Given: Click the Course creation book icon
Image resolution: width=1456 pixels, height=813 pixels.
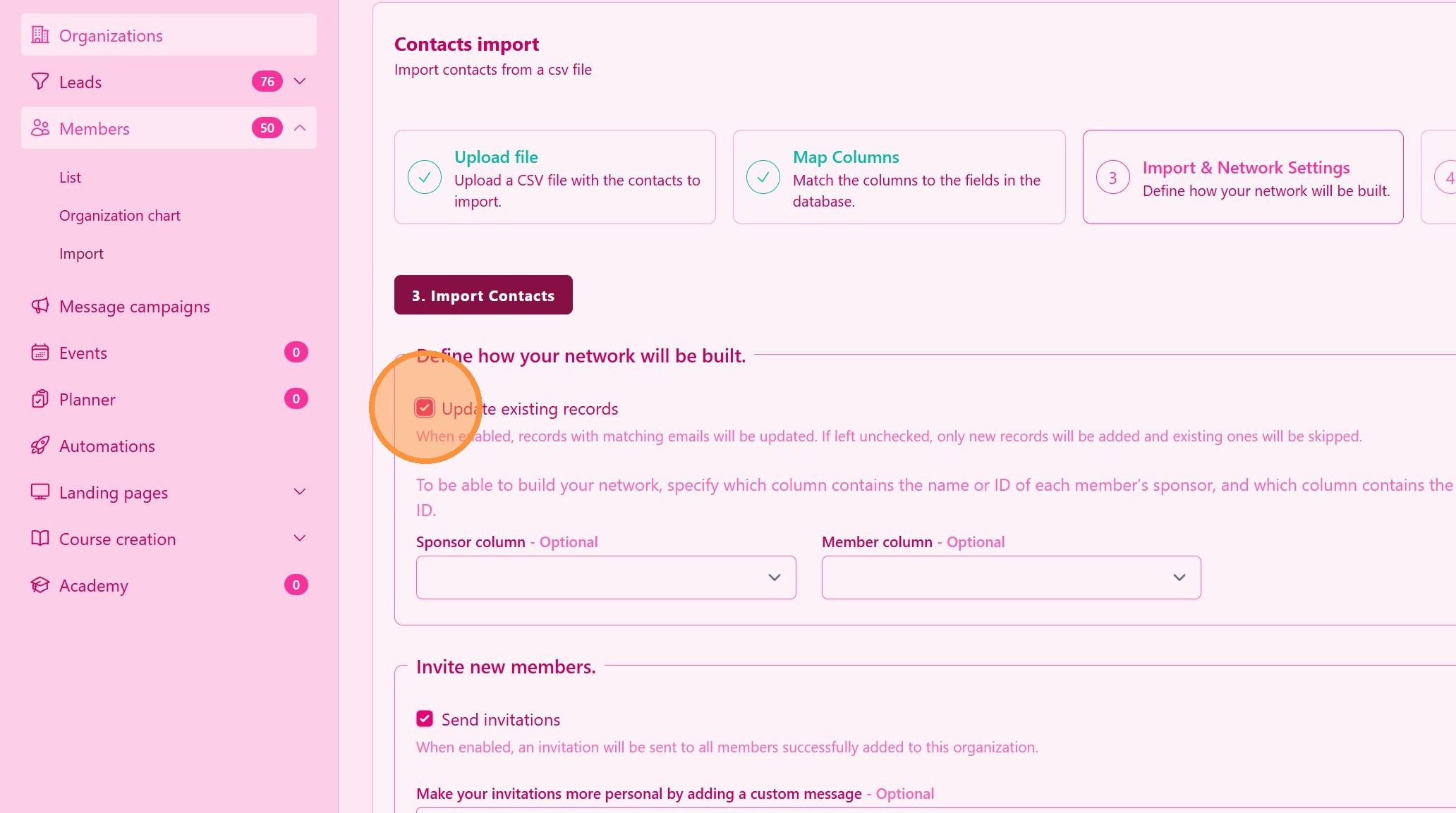Looking at the screenshot, I should coord(40,539).
